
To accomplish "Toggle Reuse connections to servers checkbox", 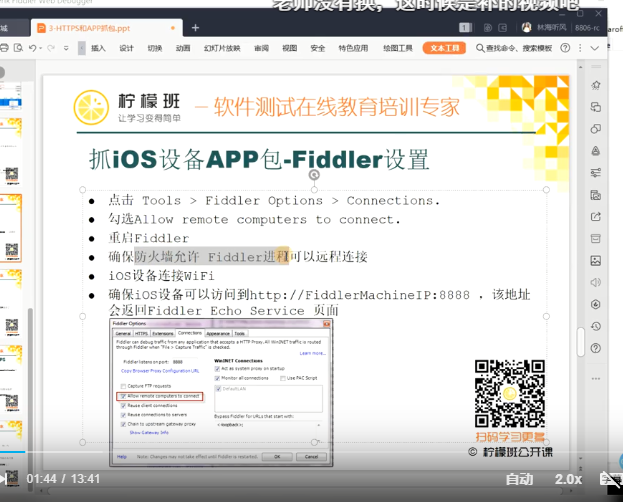I will tap(123, 415).
